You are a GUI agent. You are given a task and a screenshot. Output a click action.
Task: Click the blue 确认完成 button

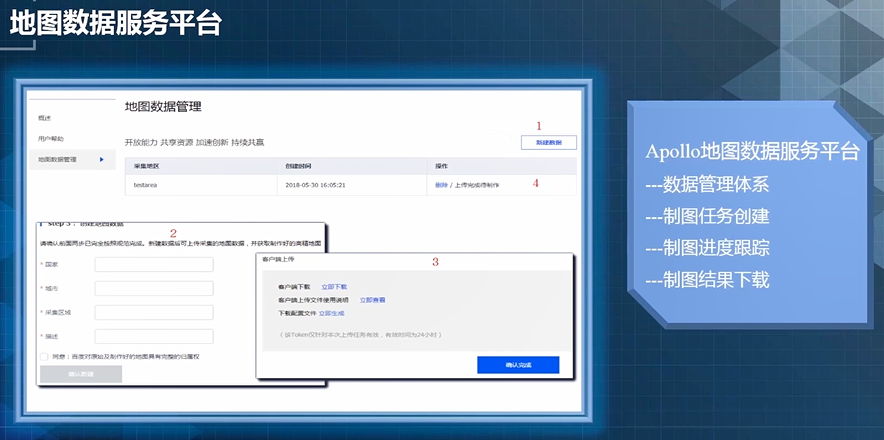click(x=518, y=365)
